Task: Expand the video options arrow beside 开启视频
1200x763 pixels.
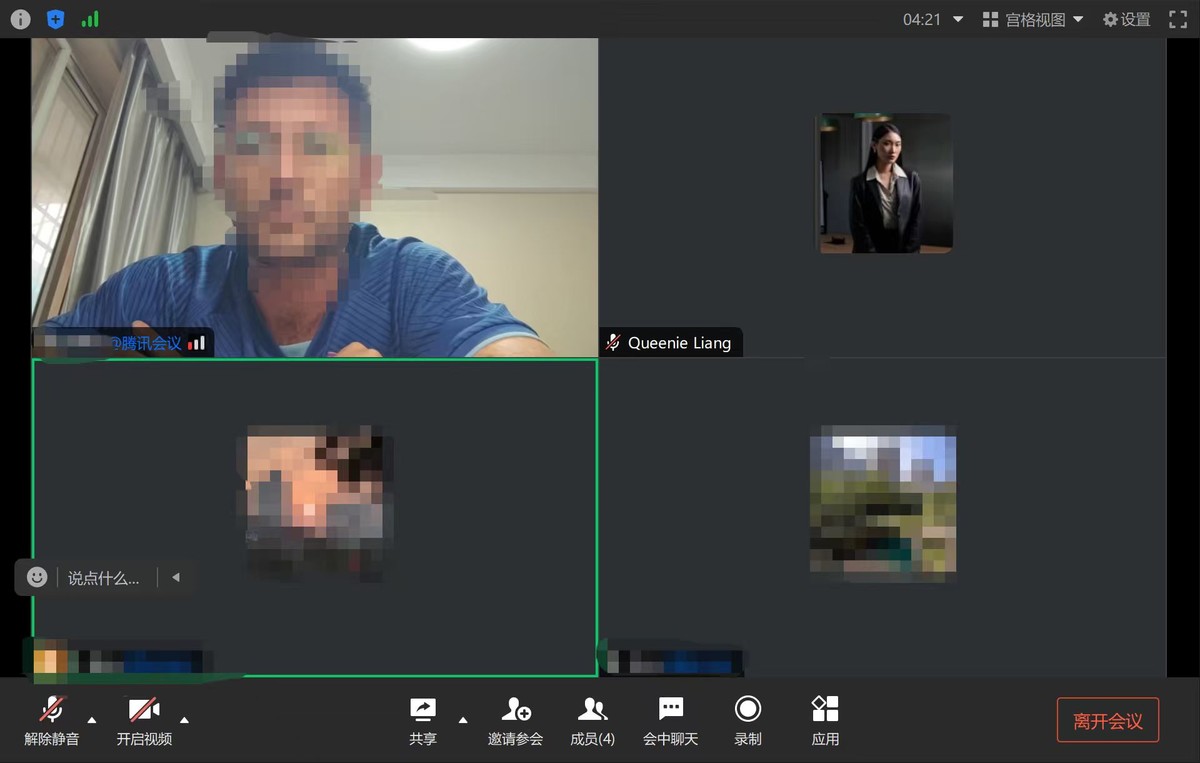Action: [184, 719]
